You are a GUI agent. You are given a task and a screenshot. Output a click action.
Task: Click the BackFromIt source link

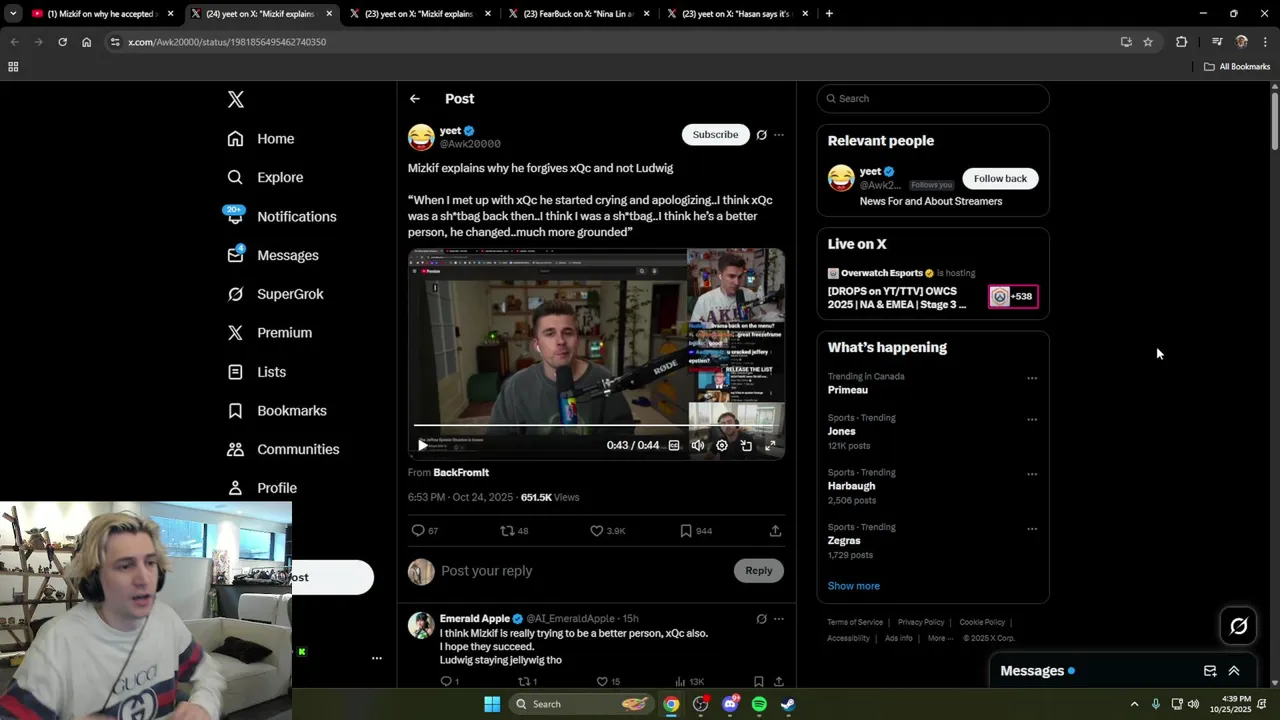pos(461,472)
